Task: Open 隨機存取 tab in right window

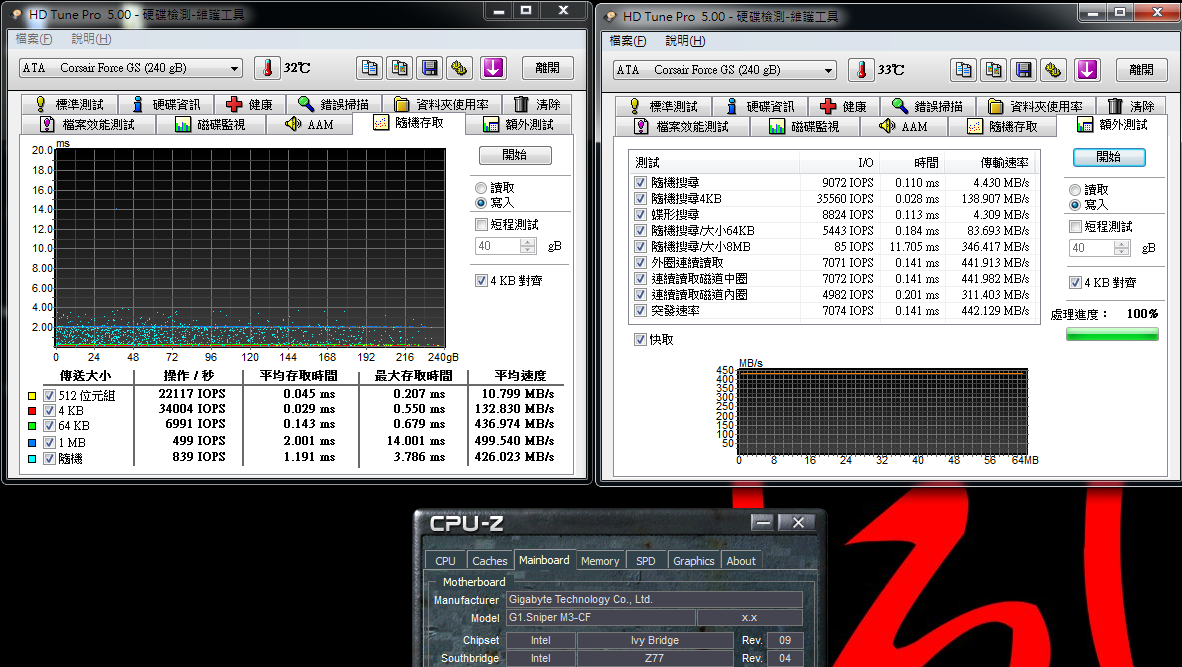Action: click(1003, 127)
